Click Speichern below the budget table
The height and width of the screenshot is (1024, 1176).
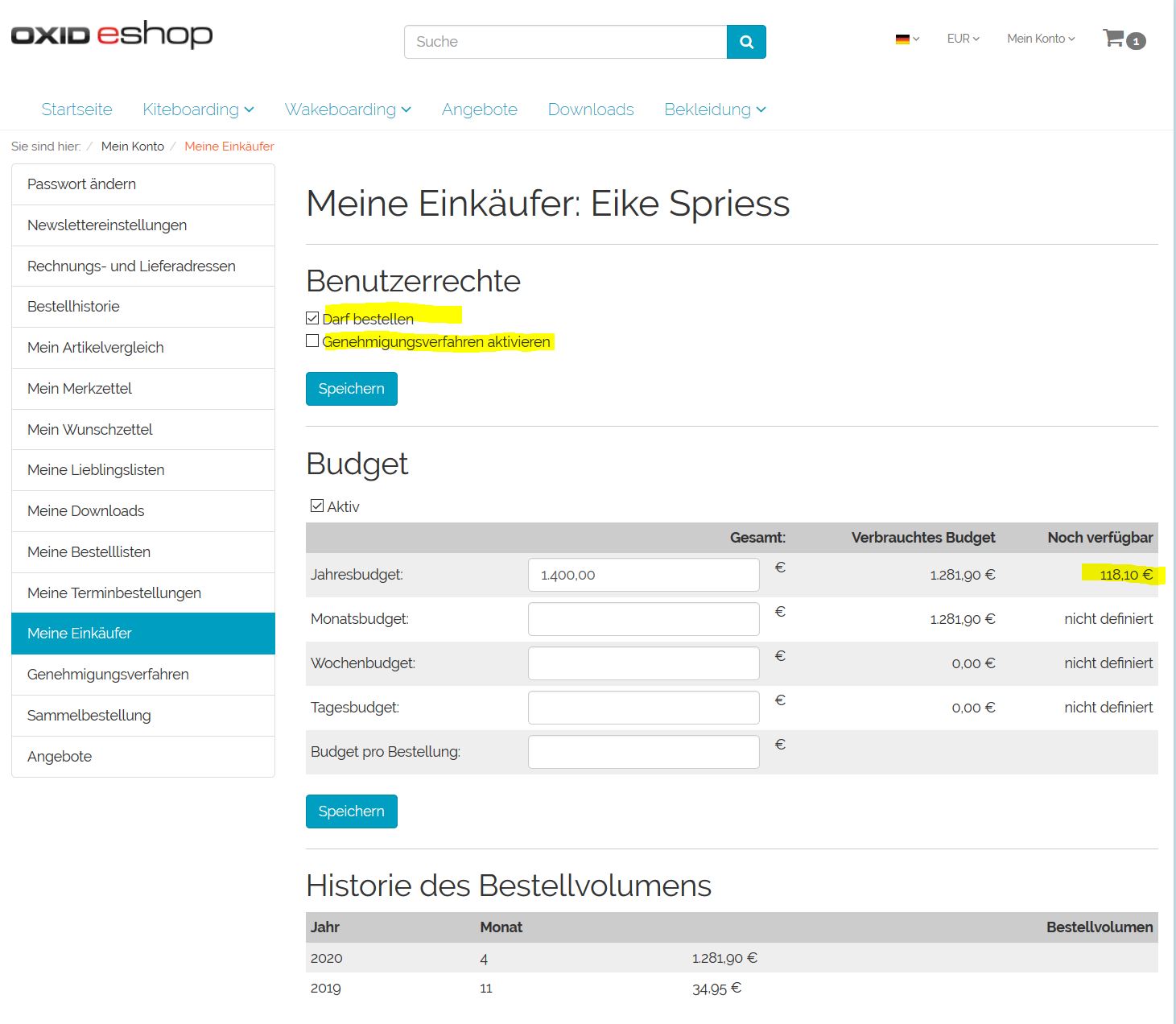(351, 811)
